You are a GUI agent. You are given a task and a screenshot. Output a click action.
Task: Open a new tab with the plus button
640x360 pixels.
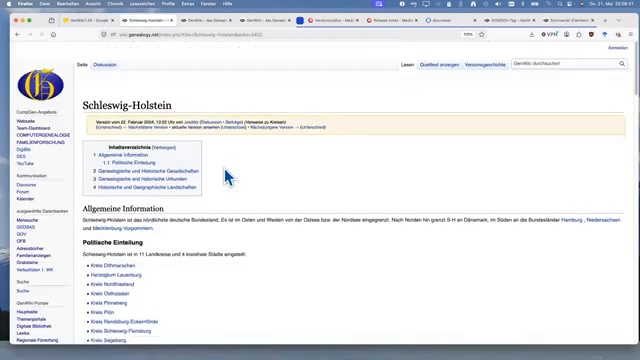605,20
